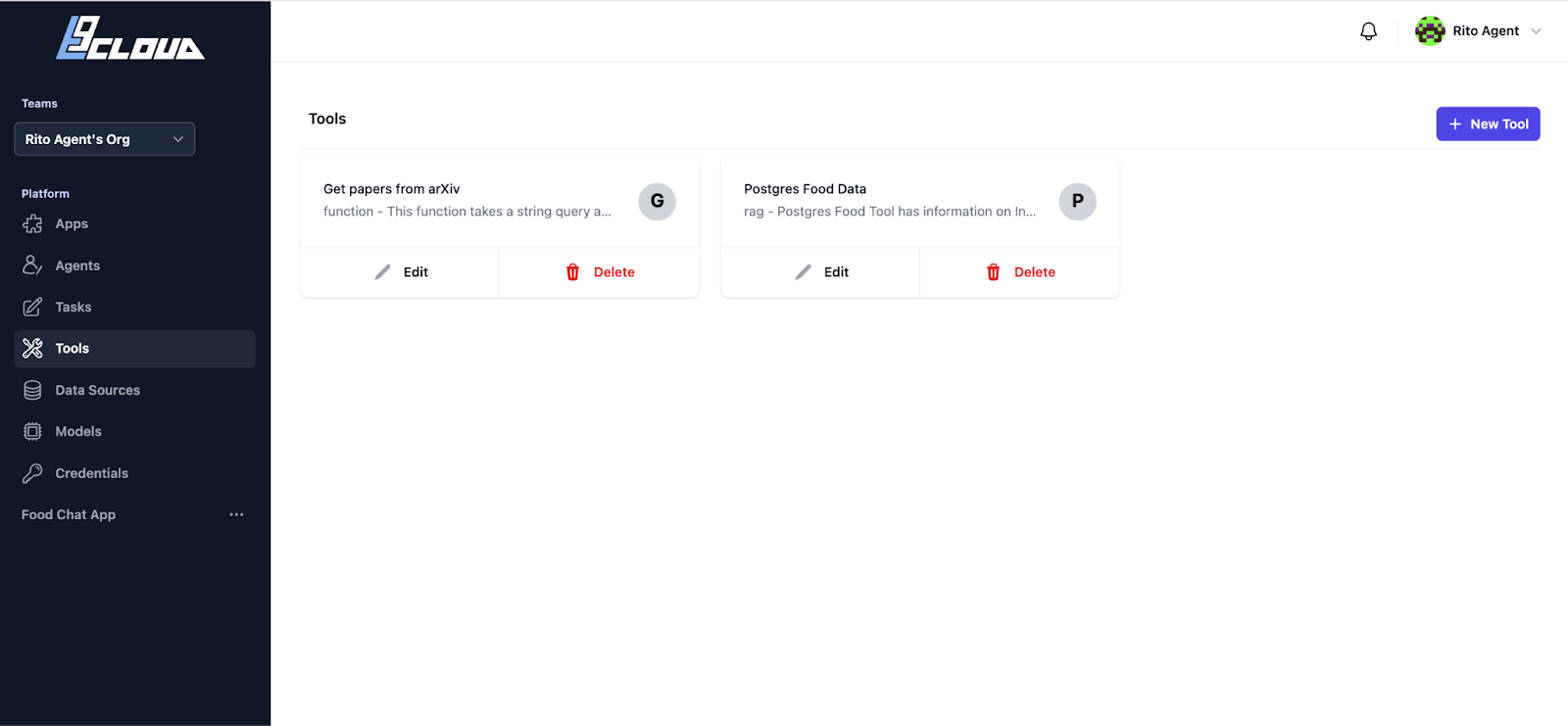Click the function description text on arXiv card
The height and width of the screenshot is (726, 1568).
[467, 212]
